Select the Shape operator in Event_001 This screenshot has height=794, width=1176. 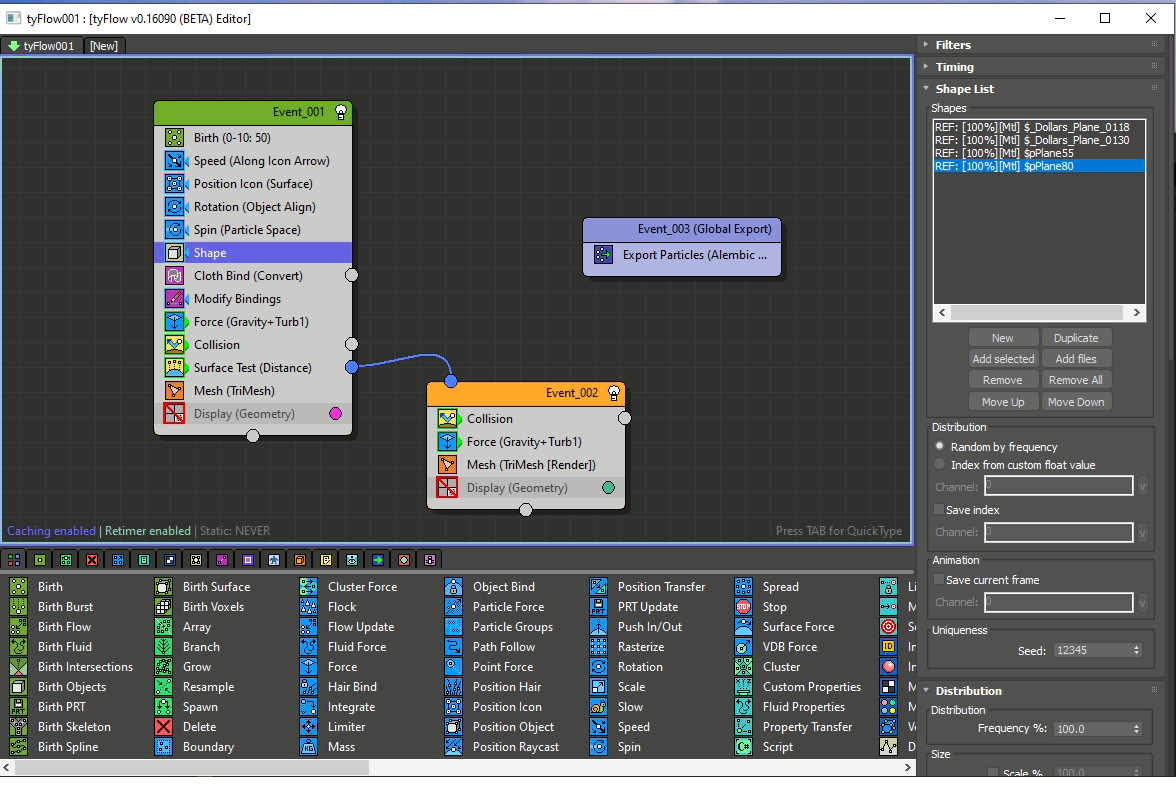coord(254,253)
